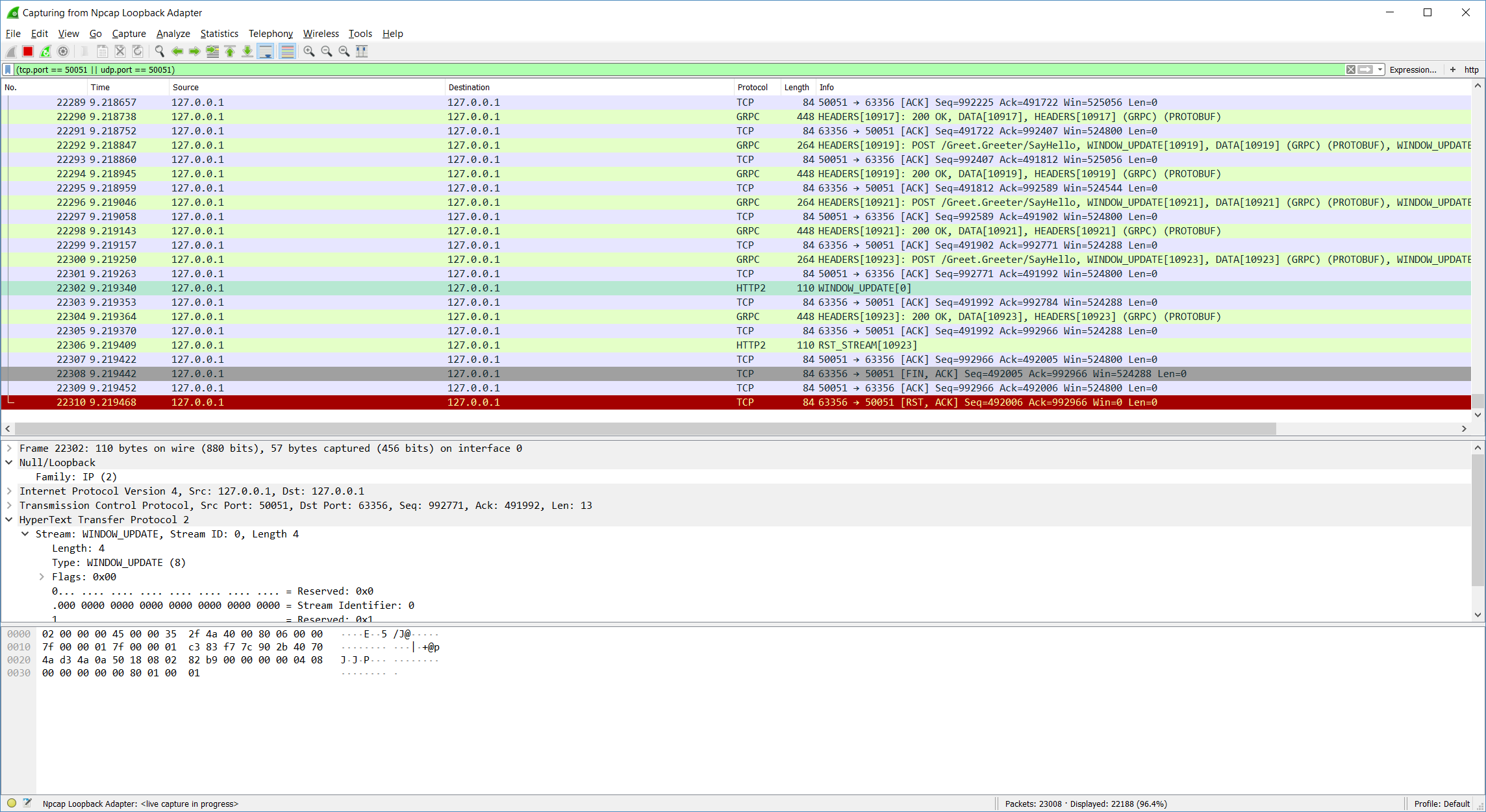Open the Telephony menu
1486x812 pixels.
270,33
